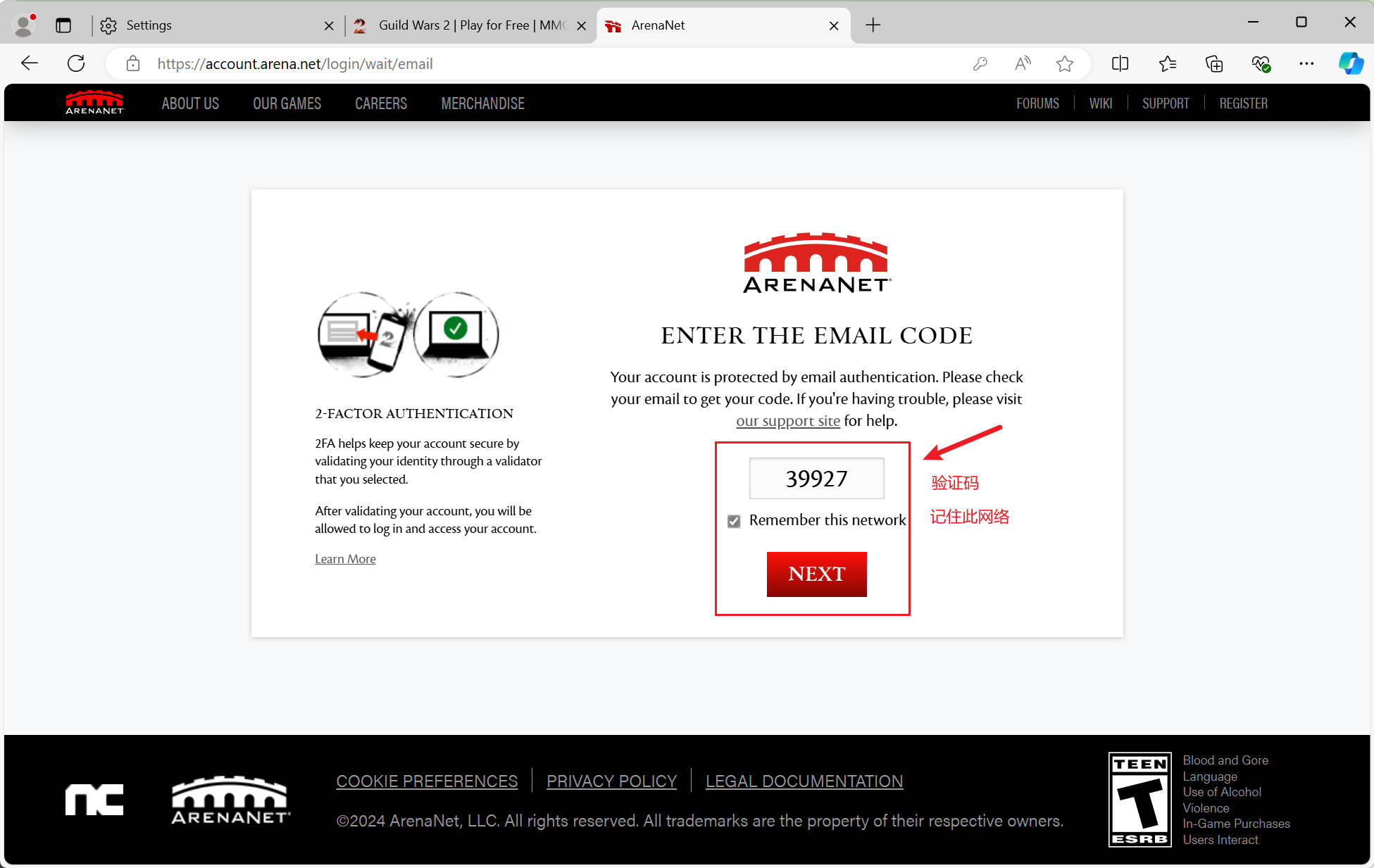
Task: Open the REGISTER link
Action: tap(1243, 103)
